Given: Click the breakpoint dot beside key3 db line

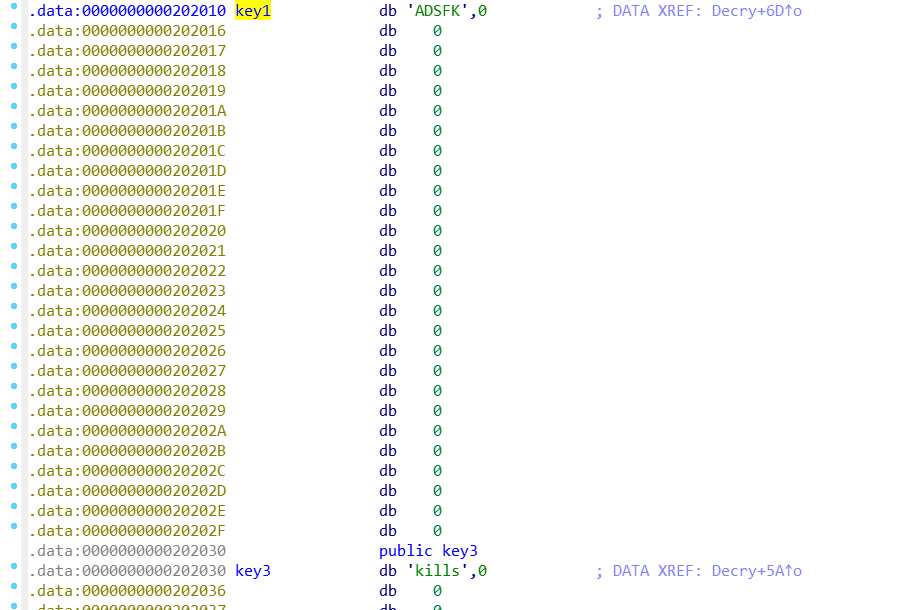Looking at the screenshot, I should [x=14, y=566].
